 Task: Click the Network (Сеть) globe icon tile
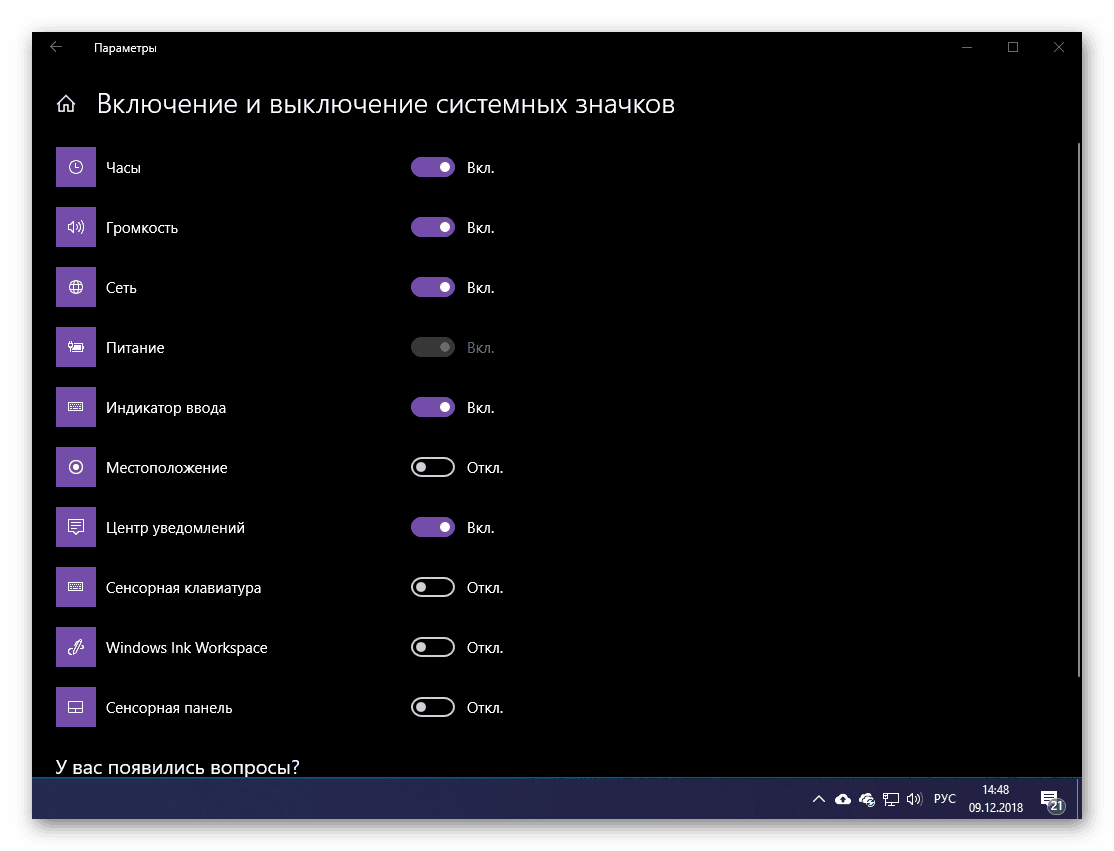click(76, 287)
